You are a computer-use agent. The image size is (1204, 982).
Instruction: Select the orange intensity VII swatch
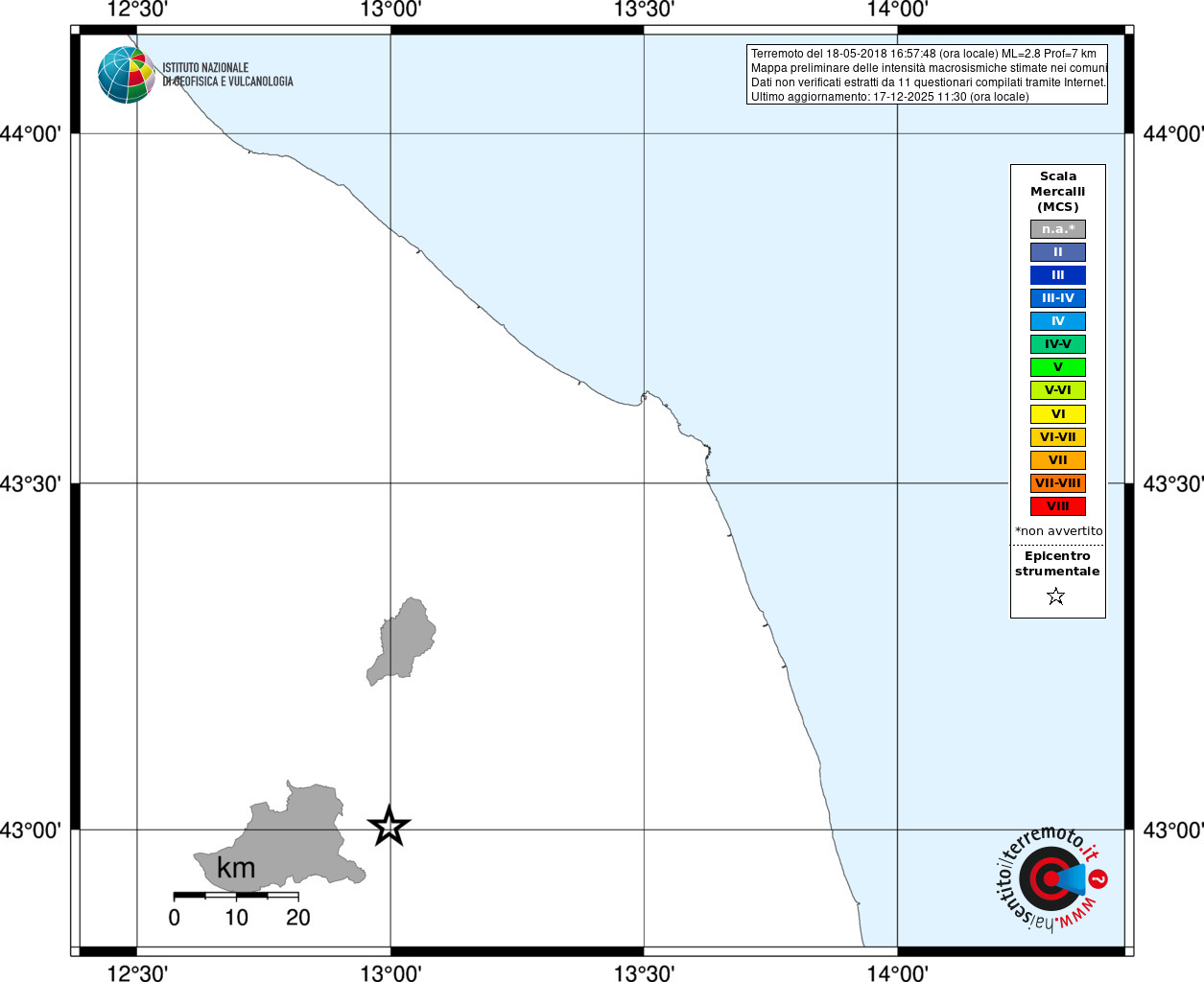point(1057,460)
